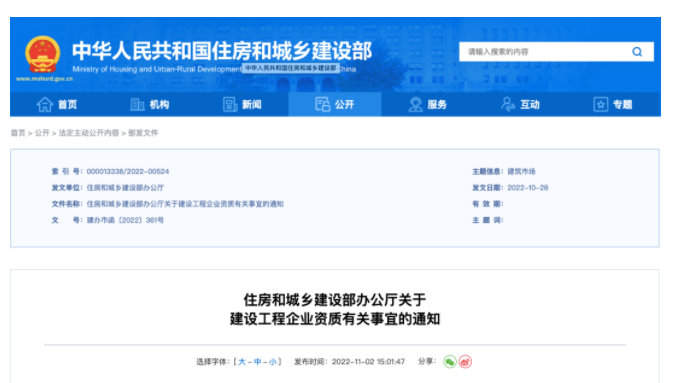Click the home icon beside 首页

point(44,104)
